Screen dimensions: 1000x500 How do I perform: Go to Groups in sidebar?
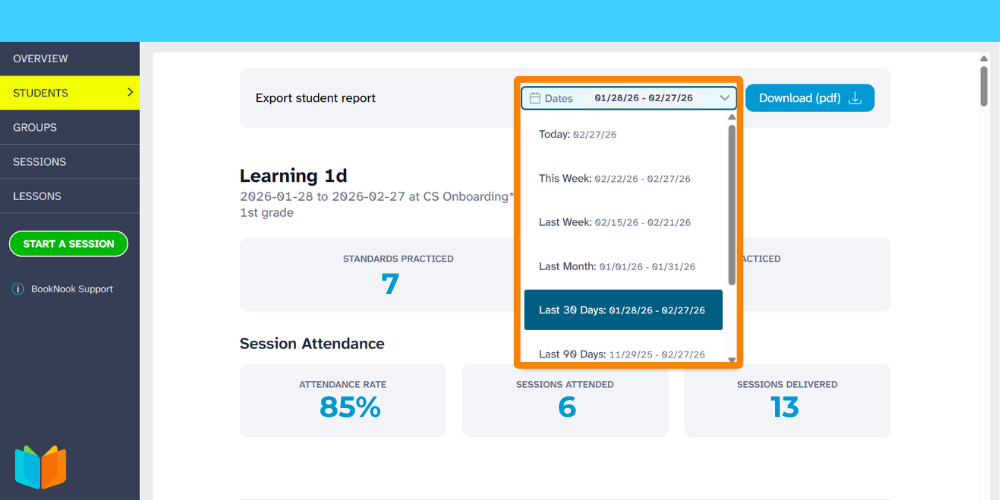coord(70,128)
